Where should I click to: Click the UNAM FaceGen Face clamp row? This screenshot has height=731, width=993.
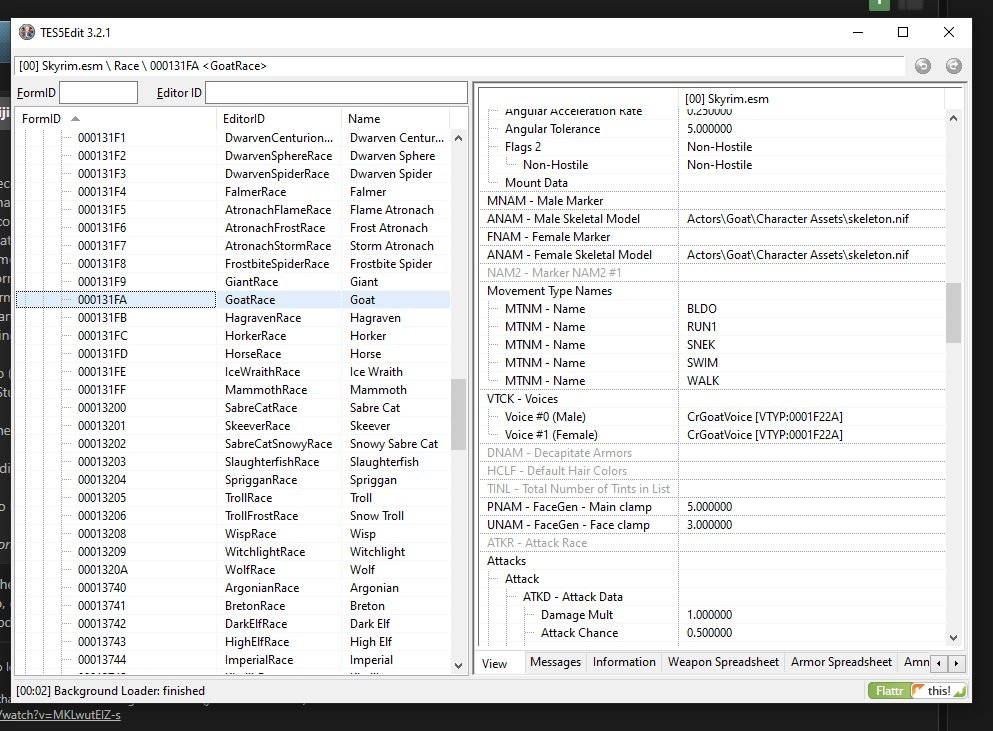tap(712, 524)
